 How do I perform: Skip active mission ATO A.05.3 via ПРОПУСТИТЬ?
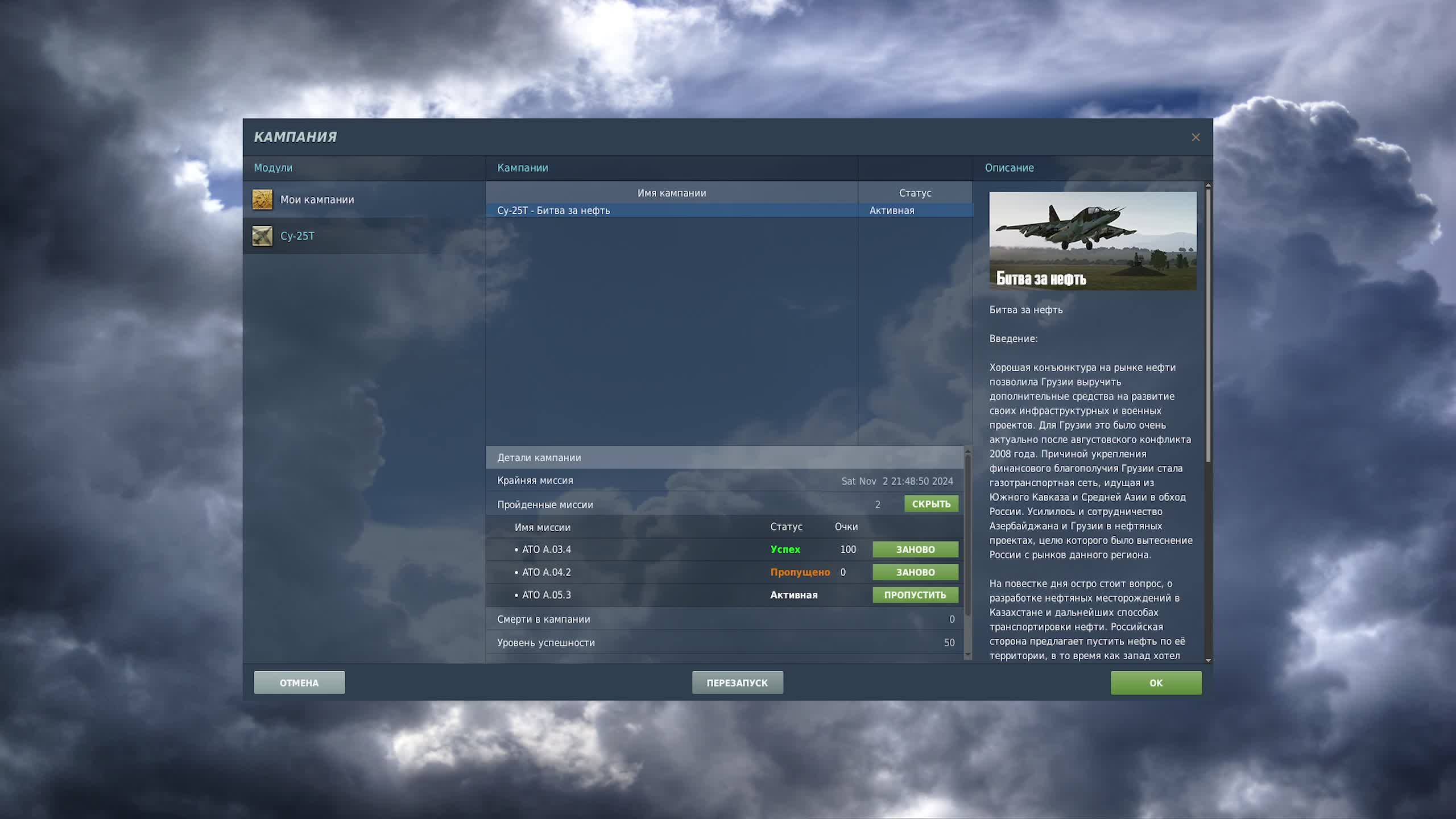point(915,595)
